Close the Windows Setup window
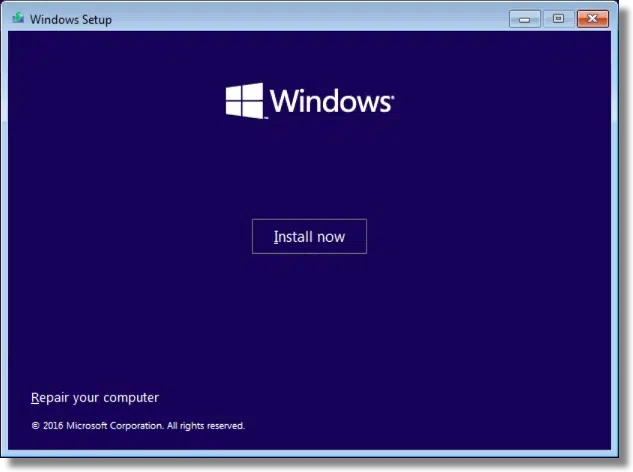633x472 pixels. (x=593, y=19)
